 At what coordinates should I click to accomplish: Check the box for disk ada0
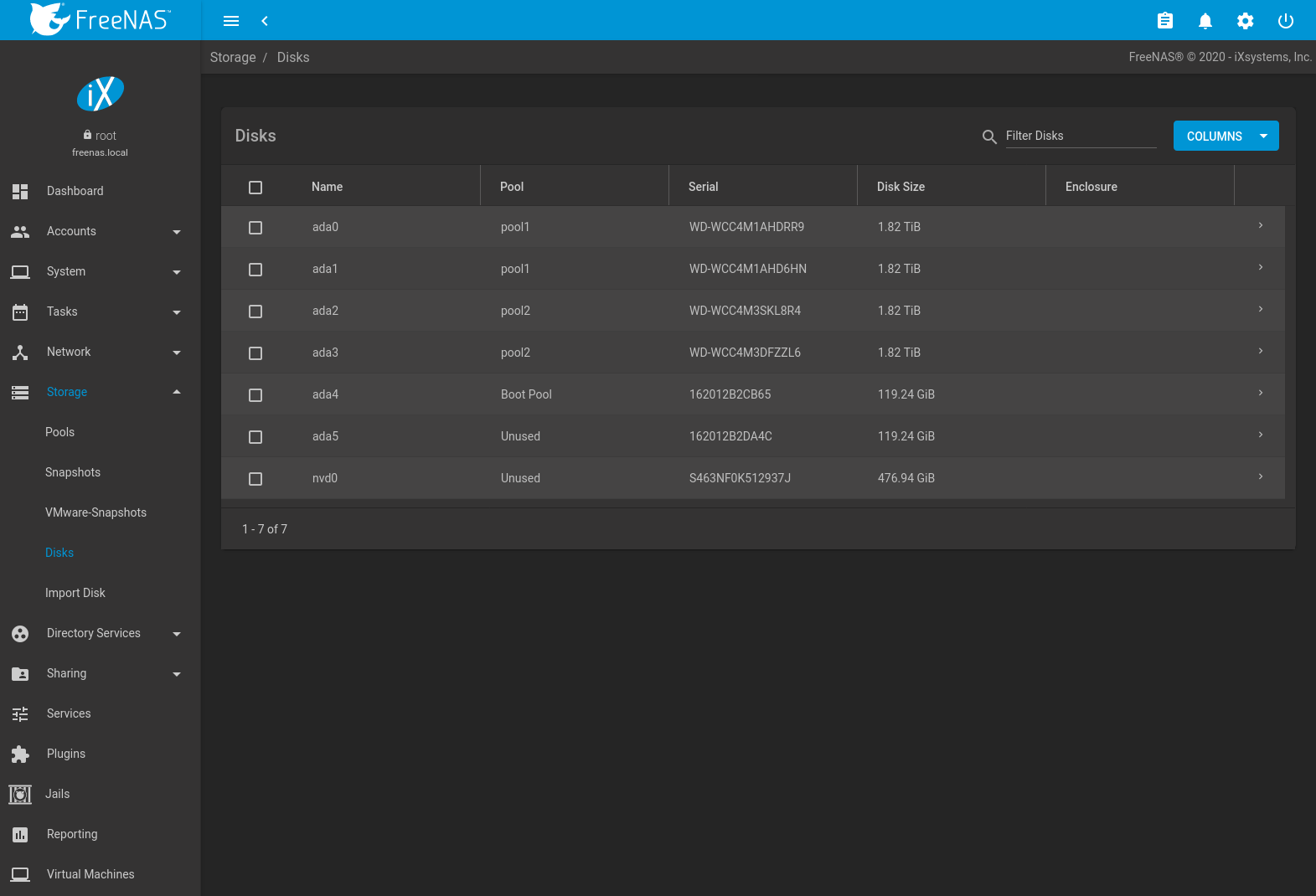click(x=255, y=228)
